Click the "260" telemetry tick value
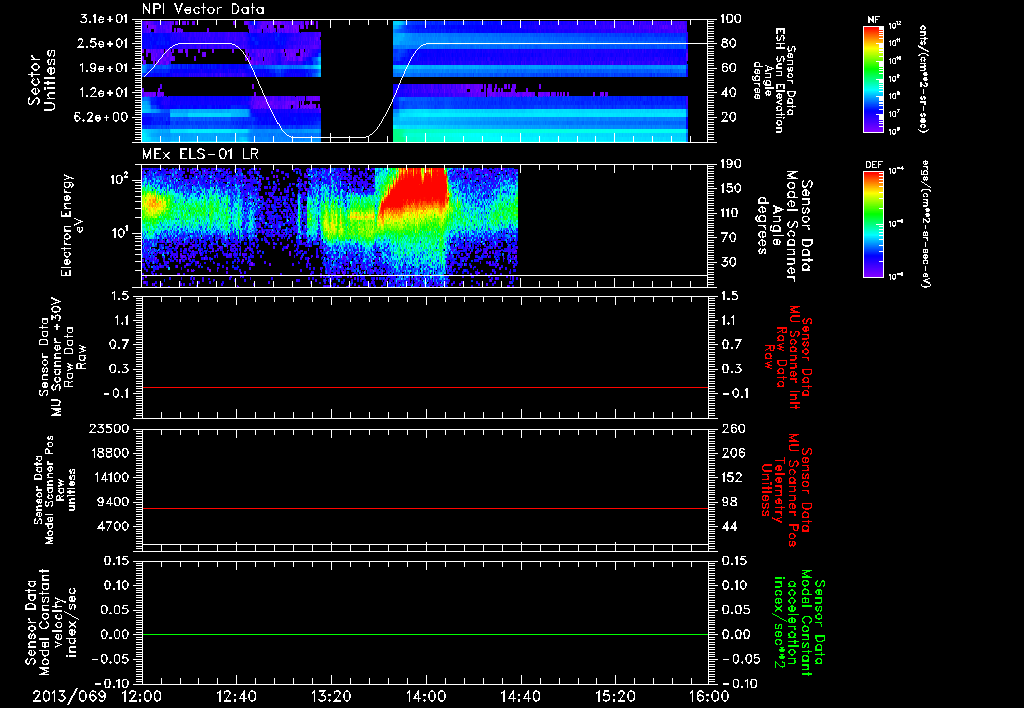 tap(733, 429)
